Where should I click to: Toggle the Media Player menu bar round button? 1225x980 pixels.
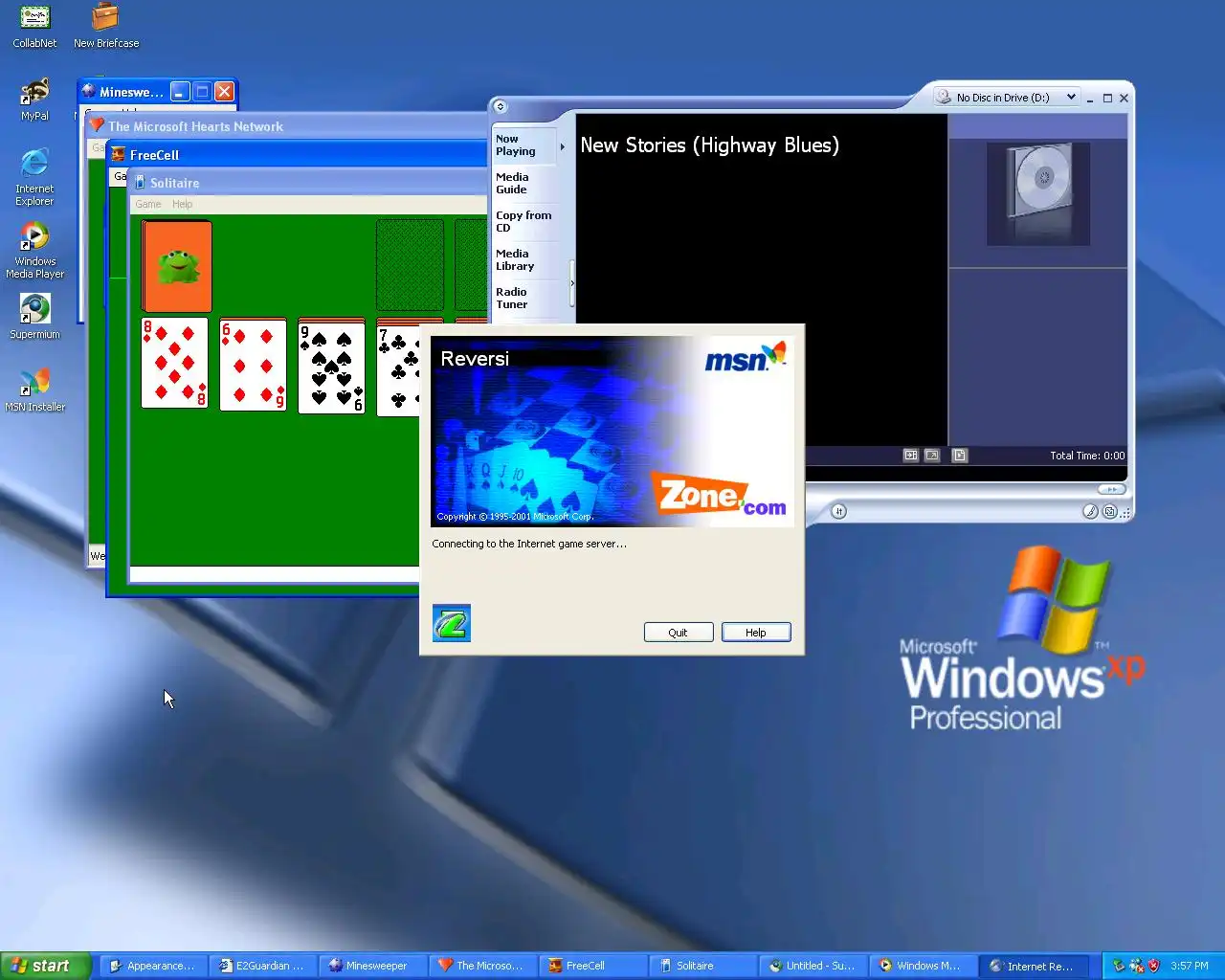point(500,107)
